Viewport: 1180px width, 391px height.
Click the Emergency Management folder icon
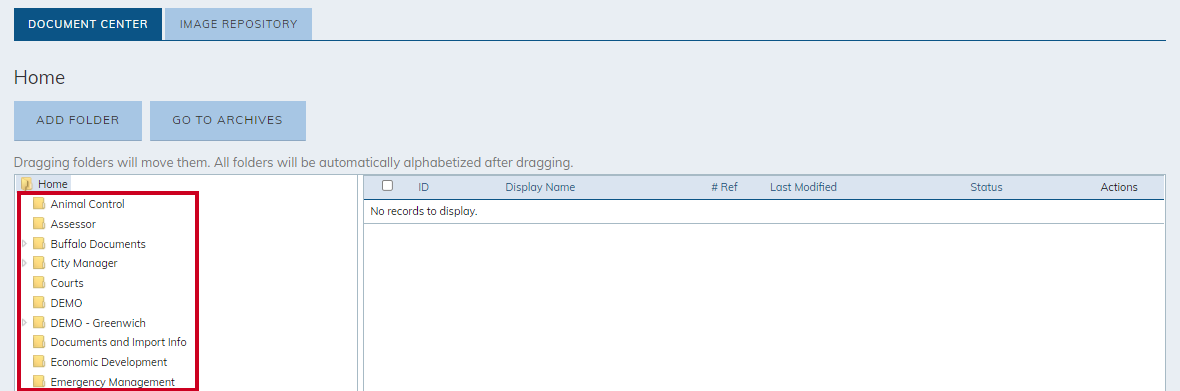(x=39, y=382)
